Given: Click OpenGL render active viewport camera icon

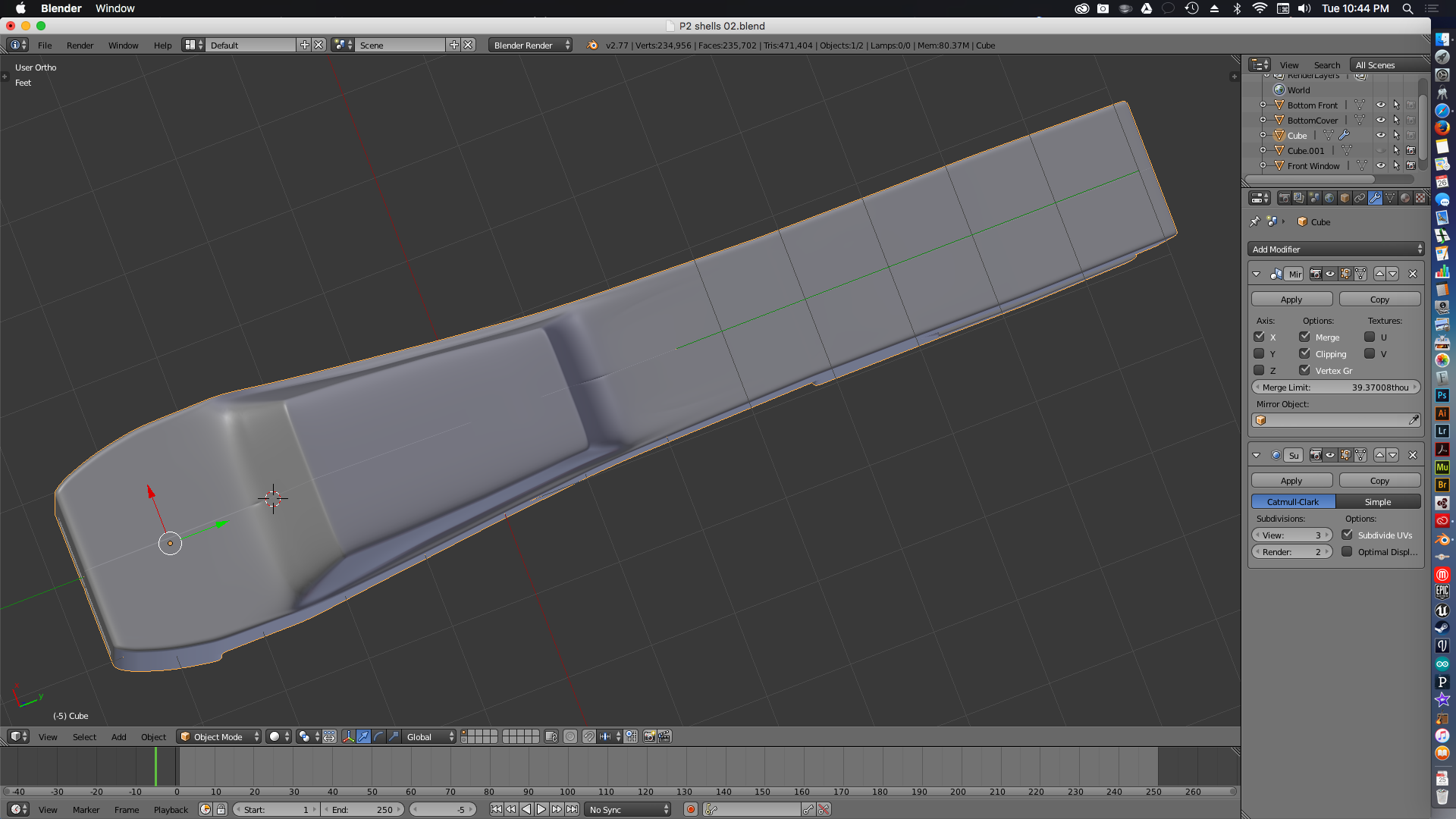Looking at the screenshot, I should pyautogui.click(x=649, y=736).
